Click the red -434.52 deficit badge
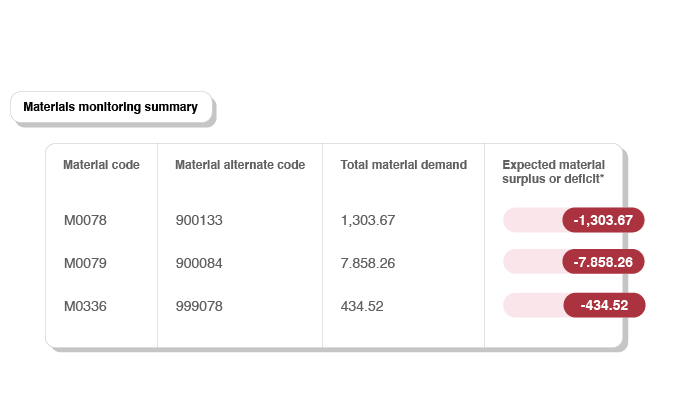 tap(605, 305)
